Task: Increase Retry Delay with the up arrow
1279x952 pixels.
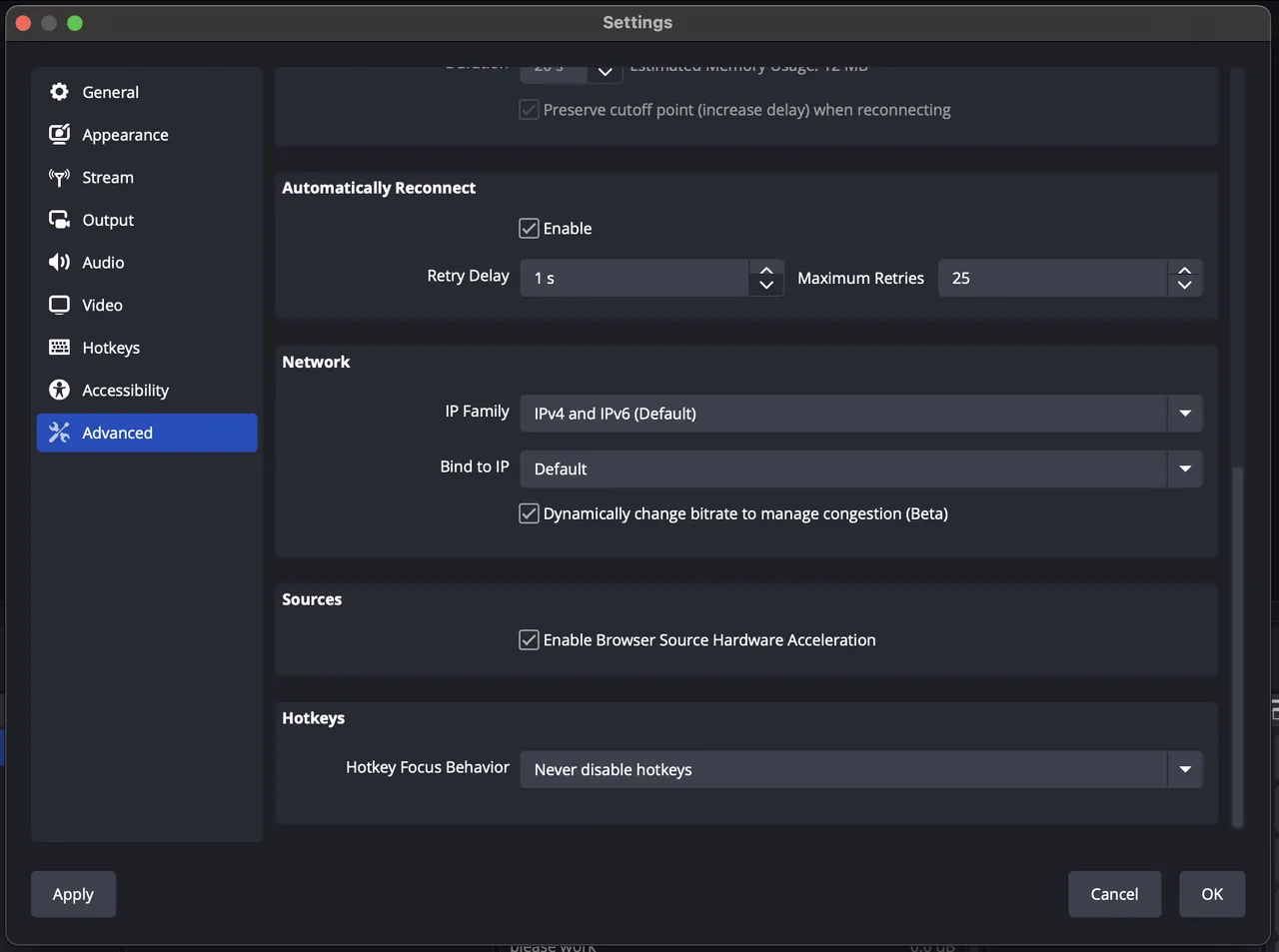Action: pos(766,270)
